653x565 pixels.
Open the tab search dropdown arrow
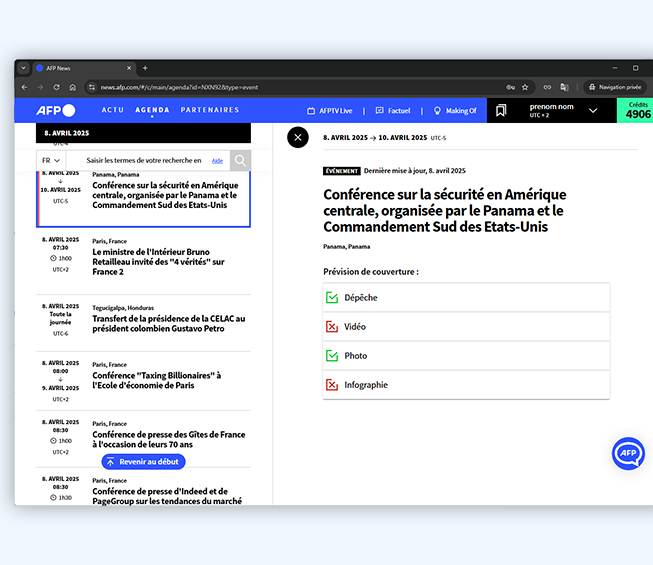click(23, 68)
